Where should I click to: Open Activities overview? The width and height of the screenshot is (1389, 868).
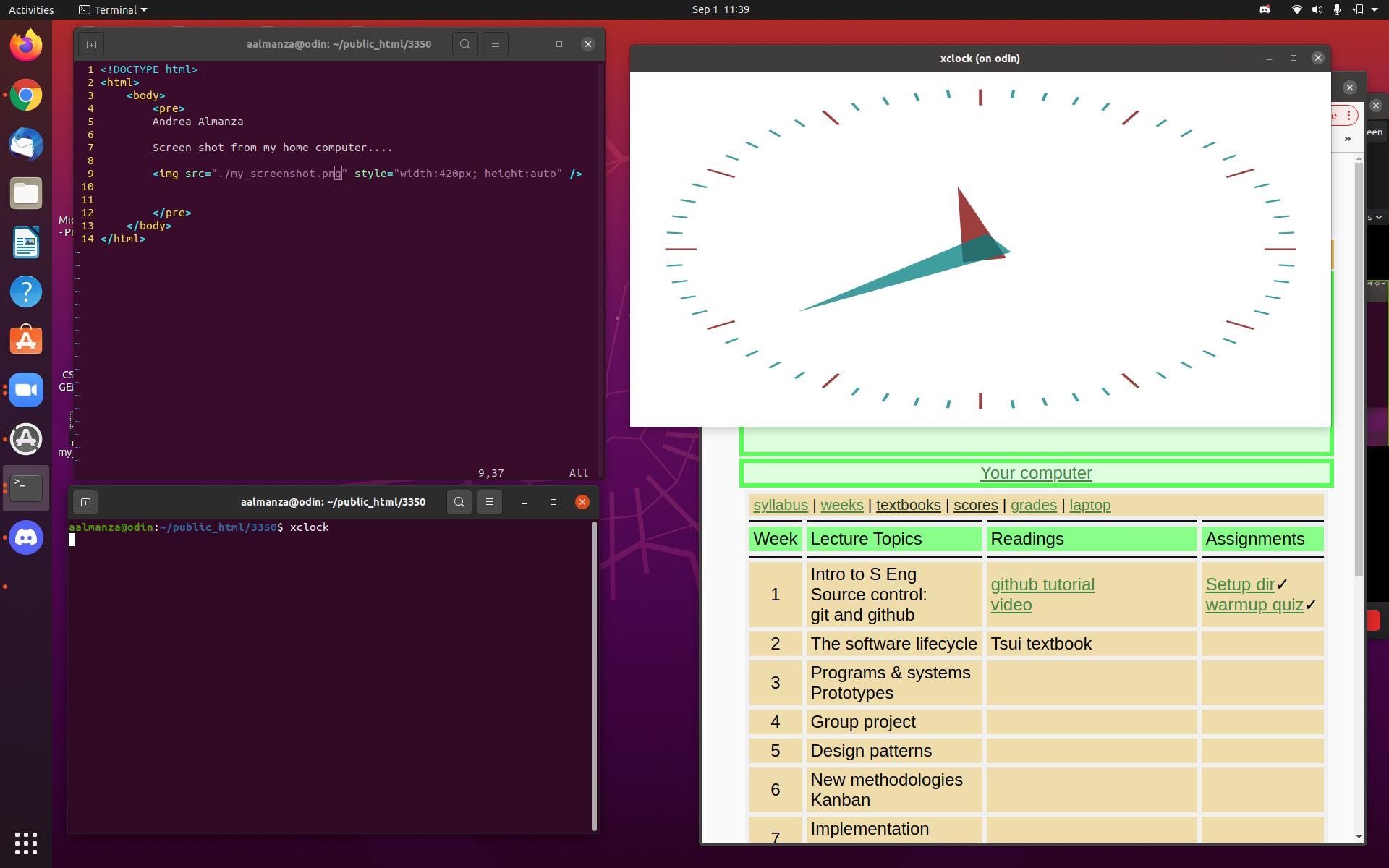31,9
